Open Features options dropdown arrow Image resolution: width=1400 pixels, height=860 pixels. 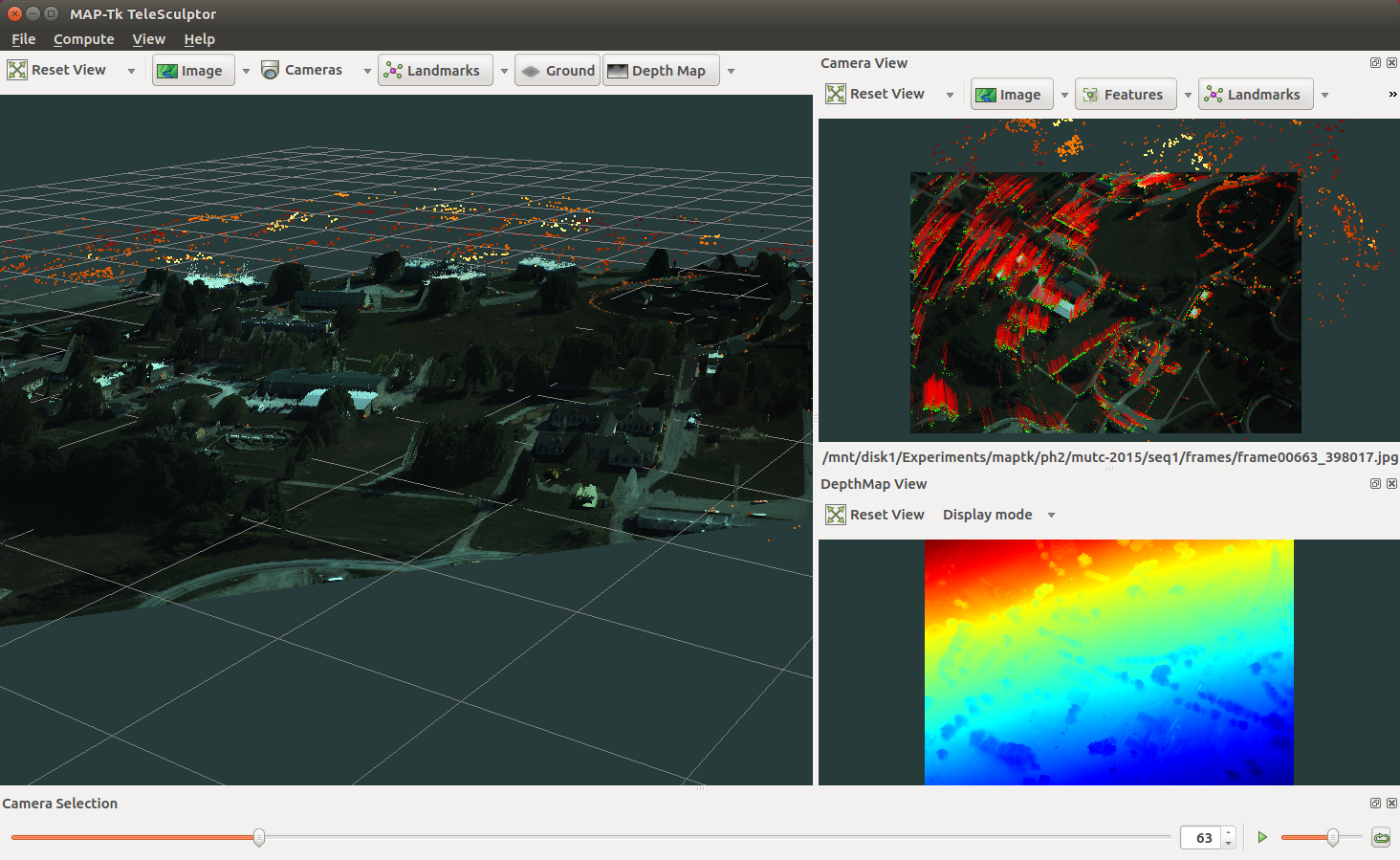tap(1188, 95)
